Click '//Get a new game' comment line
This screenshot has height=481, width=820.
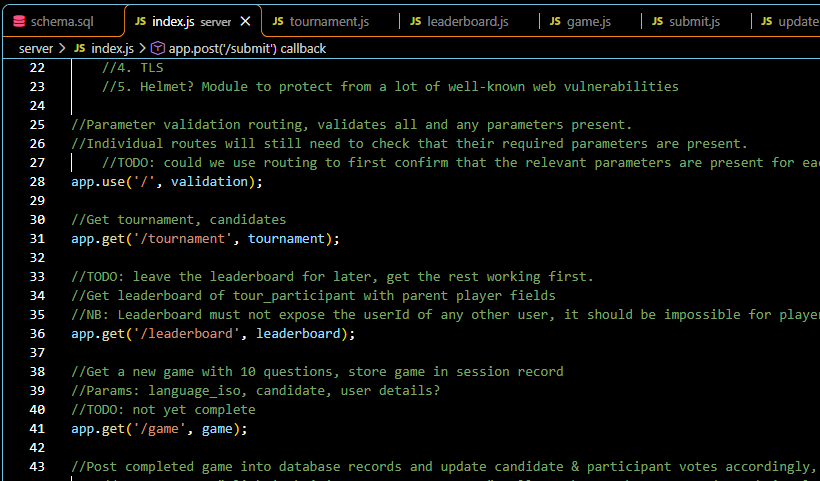click(317, 372)
